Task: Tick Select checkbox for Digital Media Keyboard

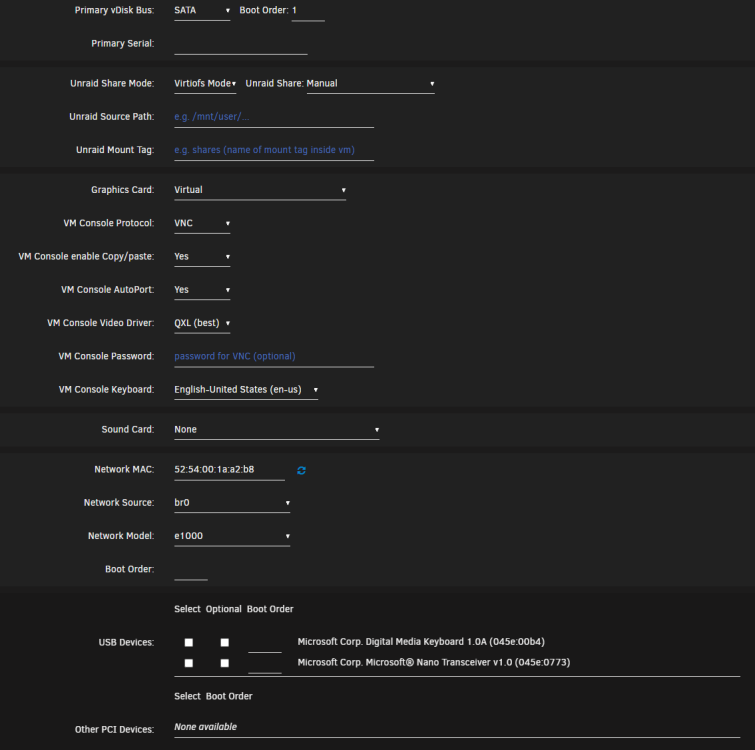Action: pos(189,643)
